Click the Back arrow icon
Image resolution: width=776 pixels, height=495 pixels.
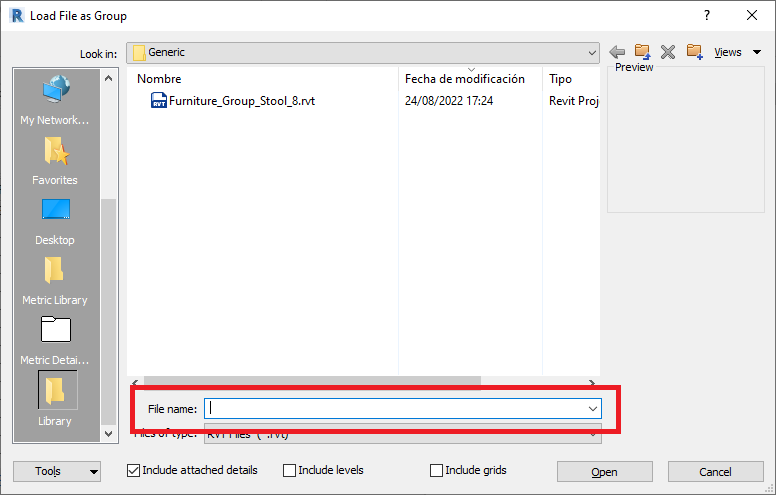pos(617,51)
